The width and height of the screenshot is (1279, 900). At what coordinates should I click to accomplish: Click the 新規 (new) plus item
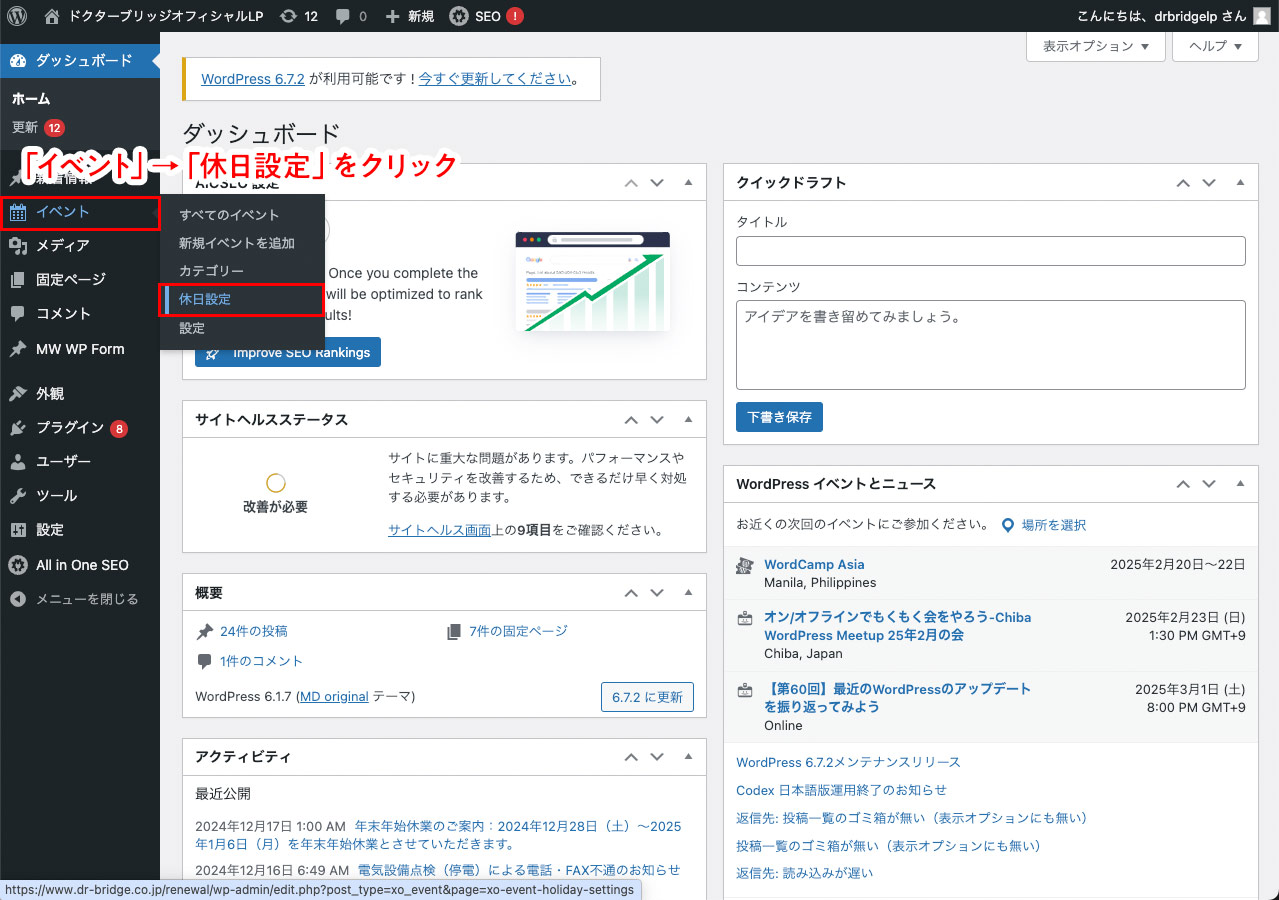pyautogui.click(x=409, y=16)
